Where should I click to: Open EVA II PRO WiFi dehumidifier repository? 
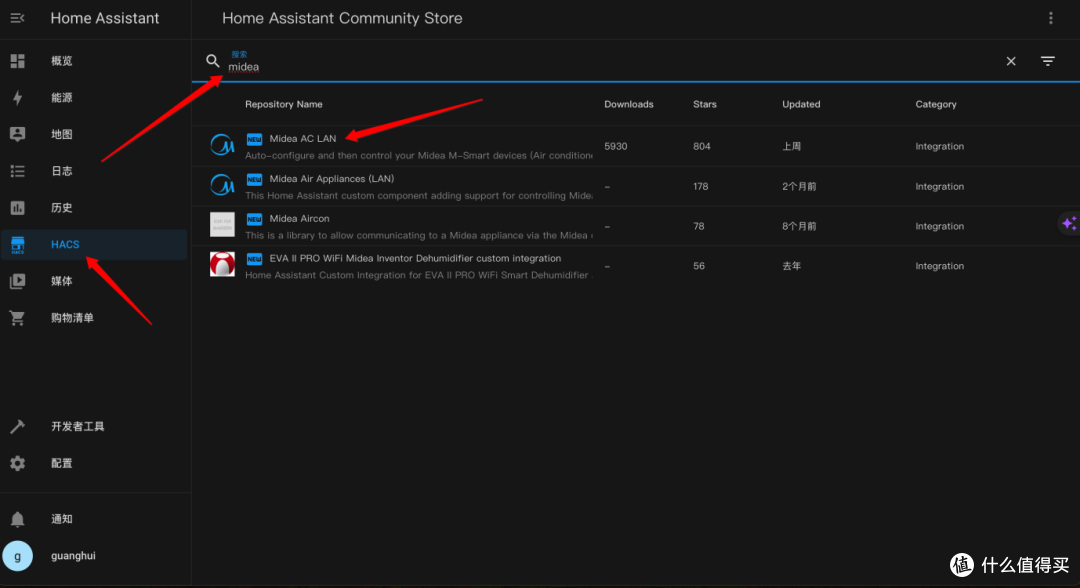pos(415,258)
